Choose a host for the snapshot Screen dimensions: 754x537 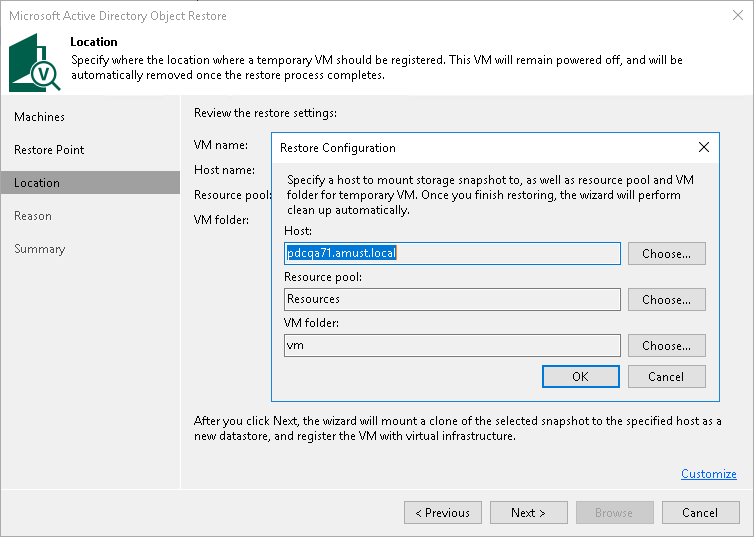(x=666, y=254)
